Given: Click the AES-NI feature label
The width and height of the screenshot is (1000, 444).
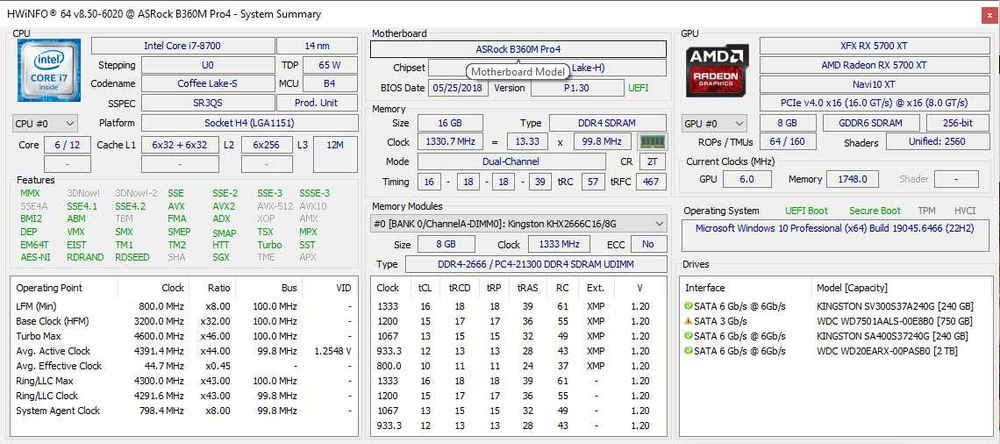Looking at the screenshot, I should click(x=35, y=258).
